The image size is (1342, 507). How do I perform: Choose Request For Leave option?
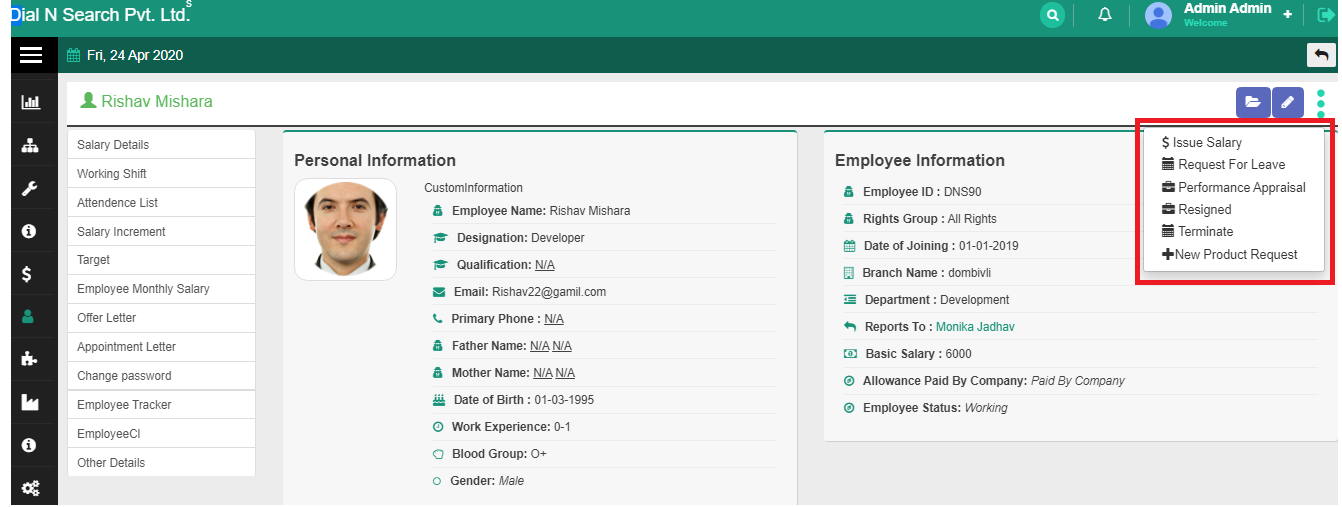[x=1223, y=165]
